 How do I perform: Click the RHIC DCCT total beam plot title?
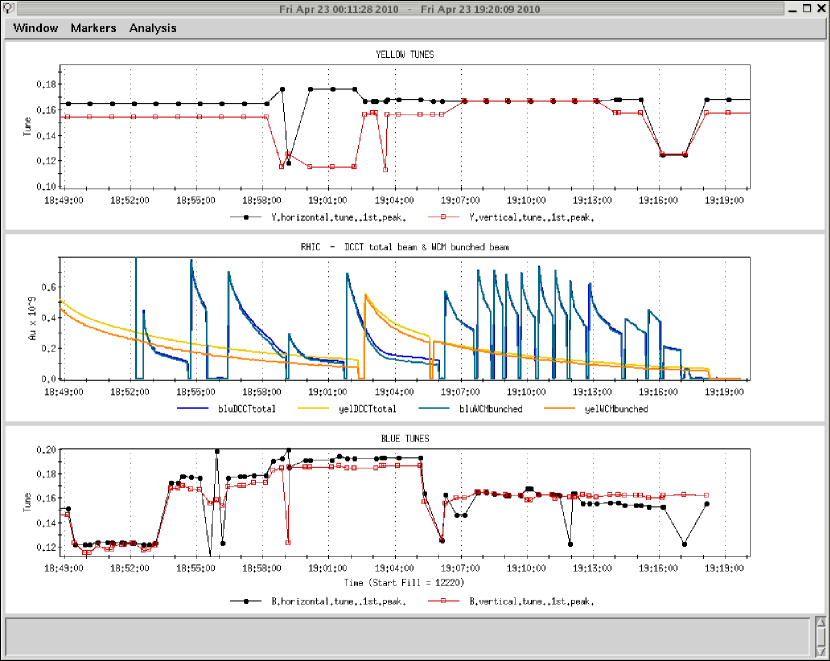(404, 246)
